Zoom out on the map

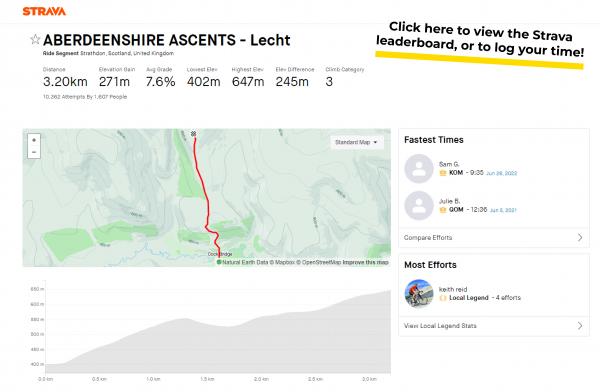coord(34,152)
